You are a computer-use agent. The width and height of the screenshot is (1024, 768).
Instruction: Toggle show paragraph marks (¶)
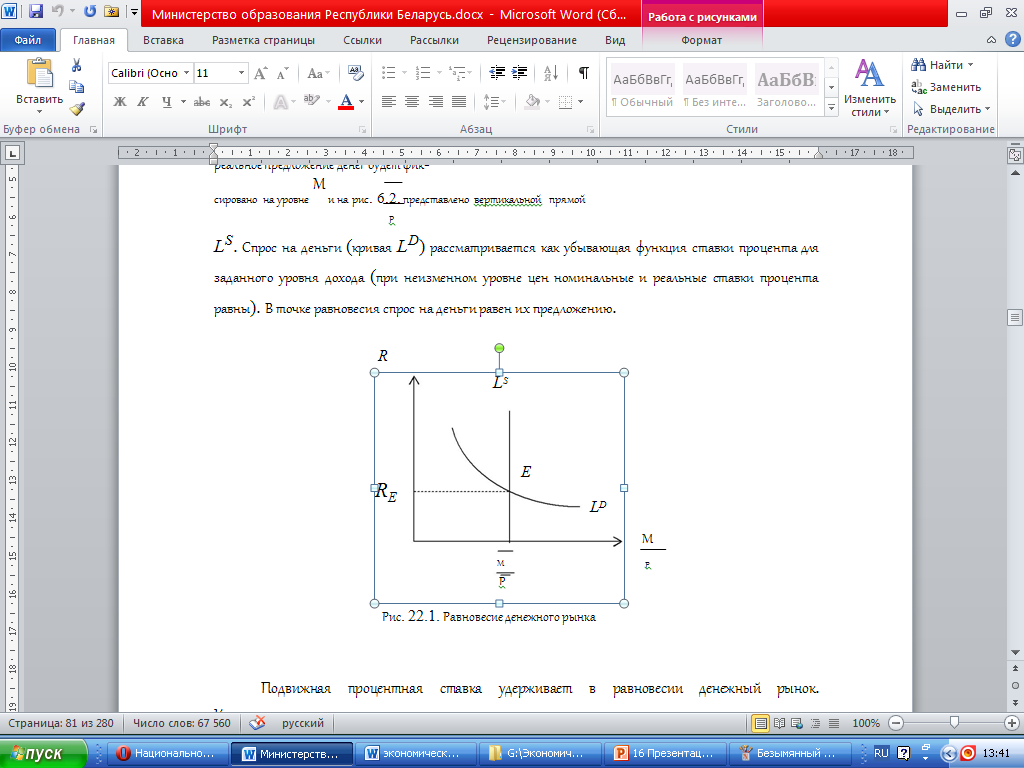pyautogui.click(x=584, y=73)
